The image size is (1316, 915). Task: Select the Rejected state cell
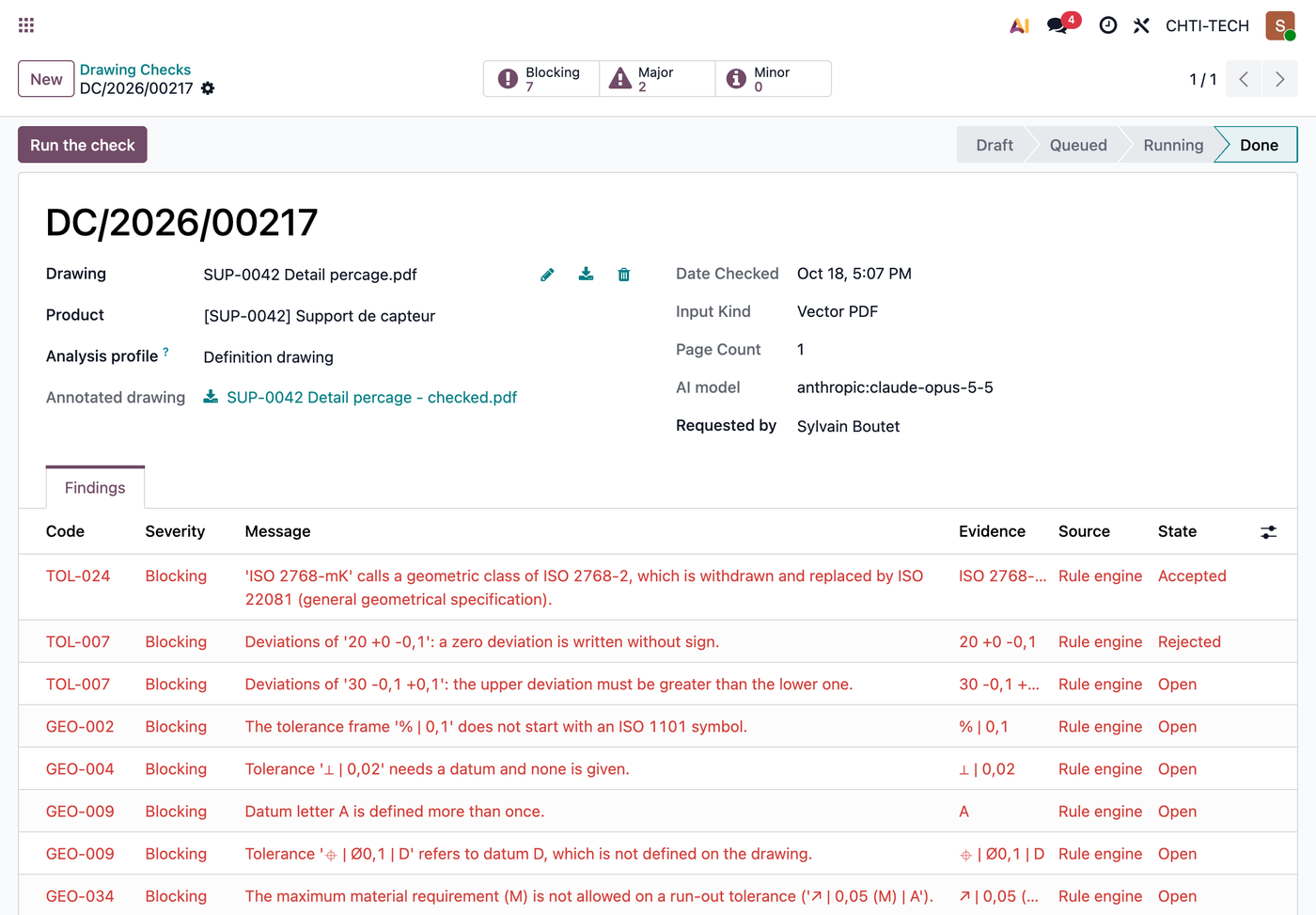pos(1189,642)
